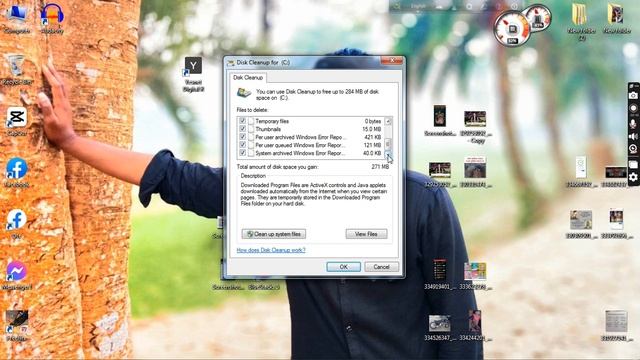Click the files list scroll up arrow
The height and width of the screenshot is (360, 640).
click(388, 121)
